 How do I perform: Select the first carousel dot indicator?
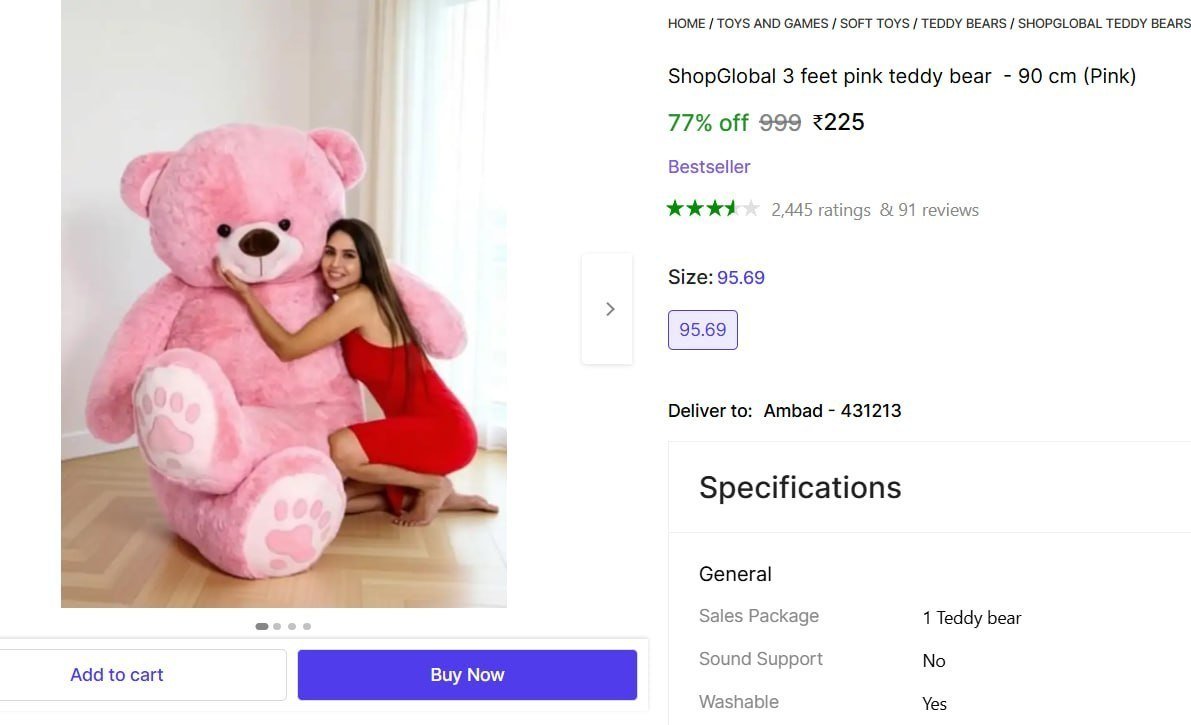262,626
